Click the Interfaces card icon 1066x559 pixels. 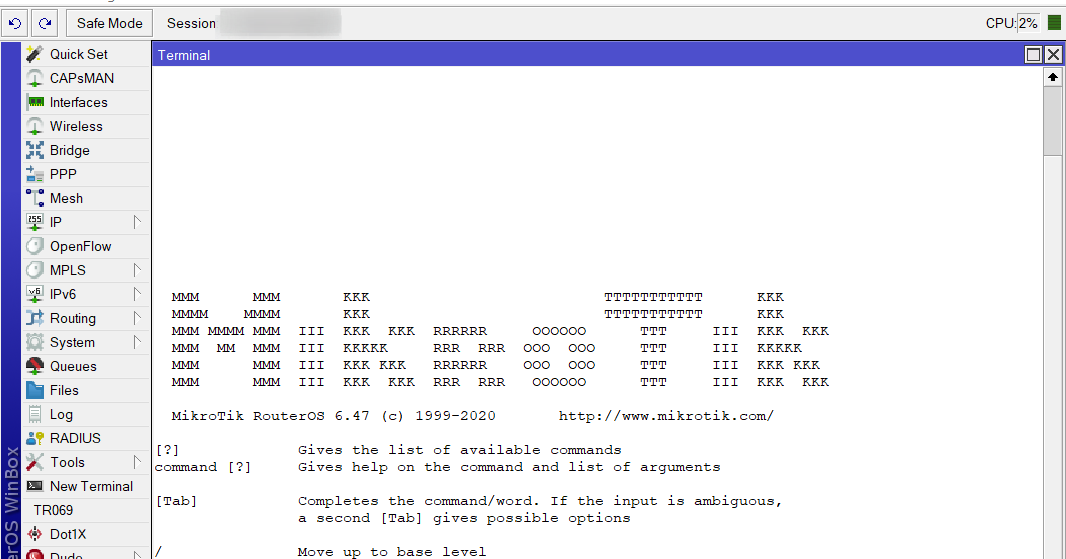[36, 102]
